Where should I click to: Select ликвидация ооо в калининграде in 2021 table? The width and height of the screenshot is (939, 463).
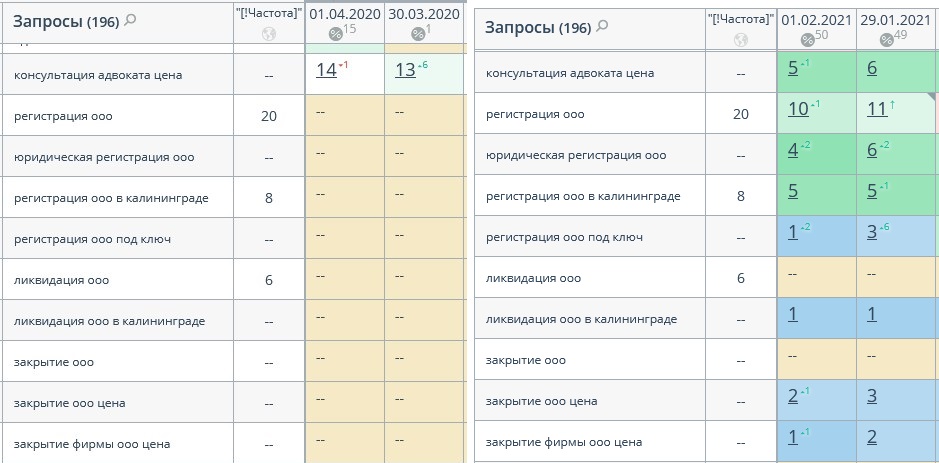(x=581, y=319)
